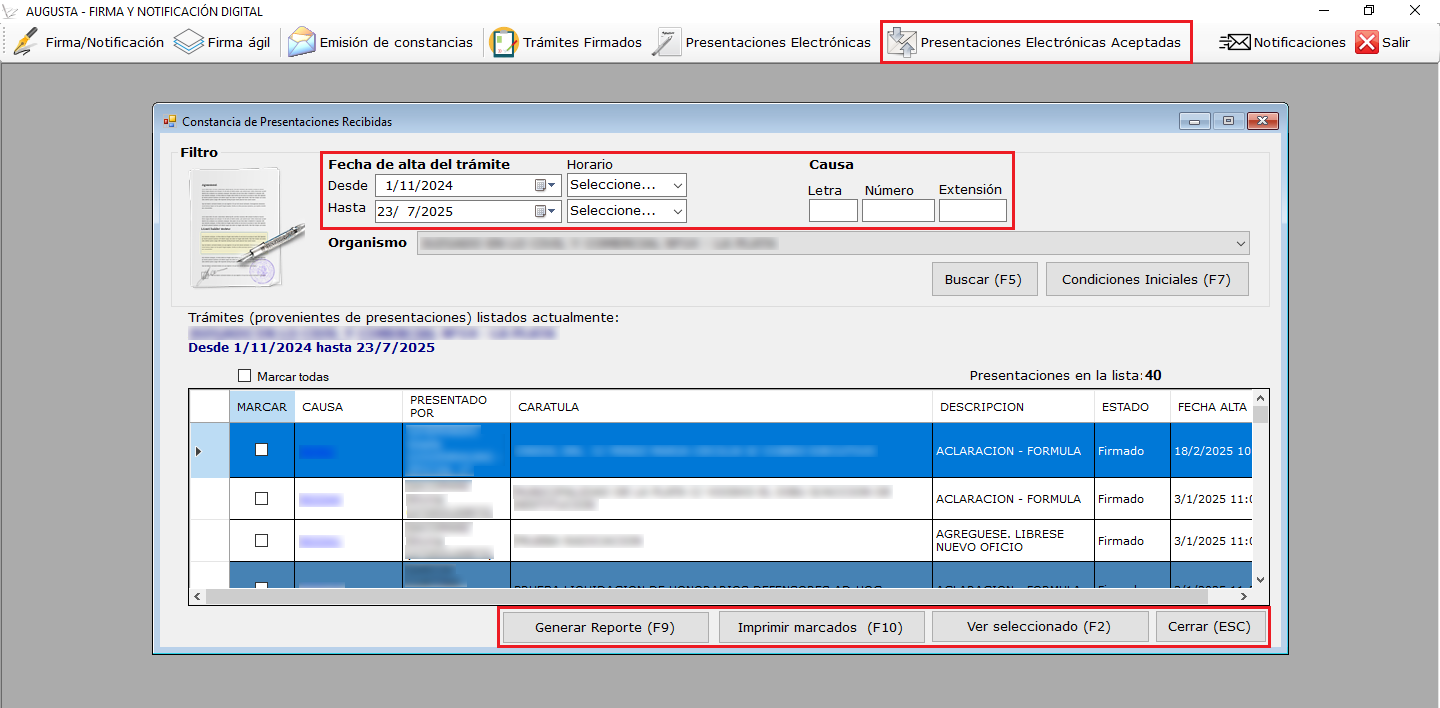Open the Desde date calendar dropdown

545,185
